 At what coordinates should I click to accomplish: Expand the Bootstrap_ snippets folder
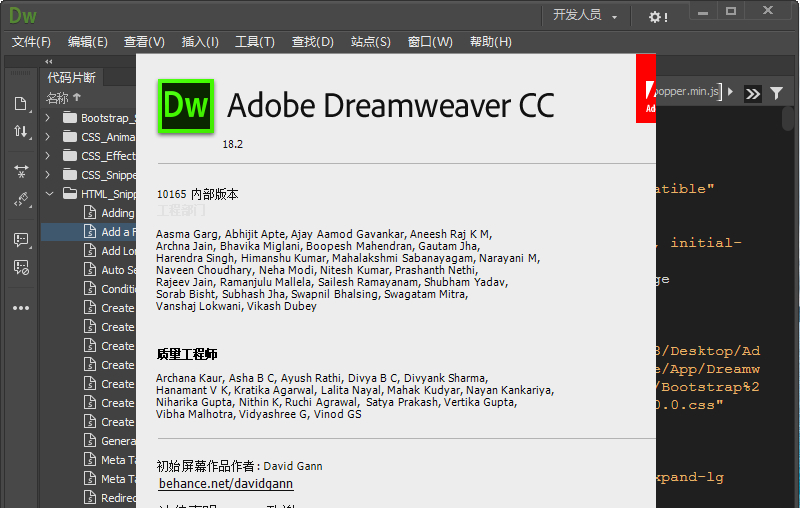click(x=48, y=118)
